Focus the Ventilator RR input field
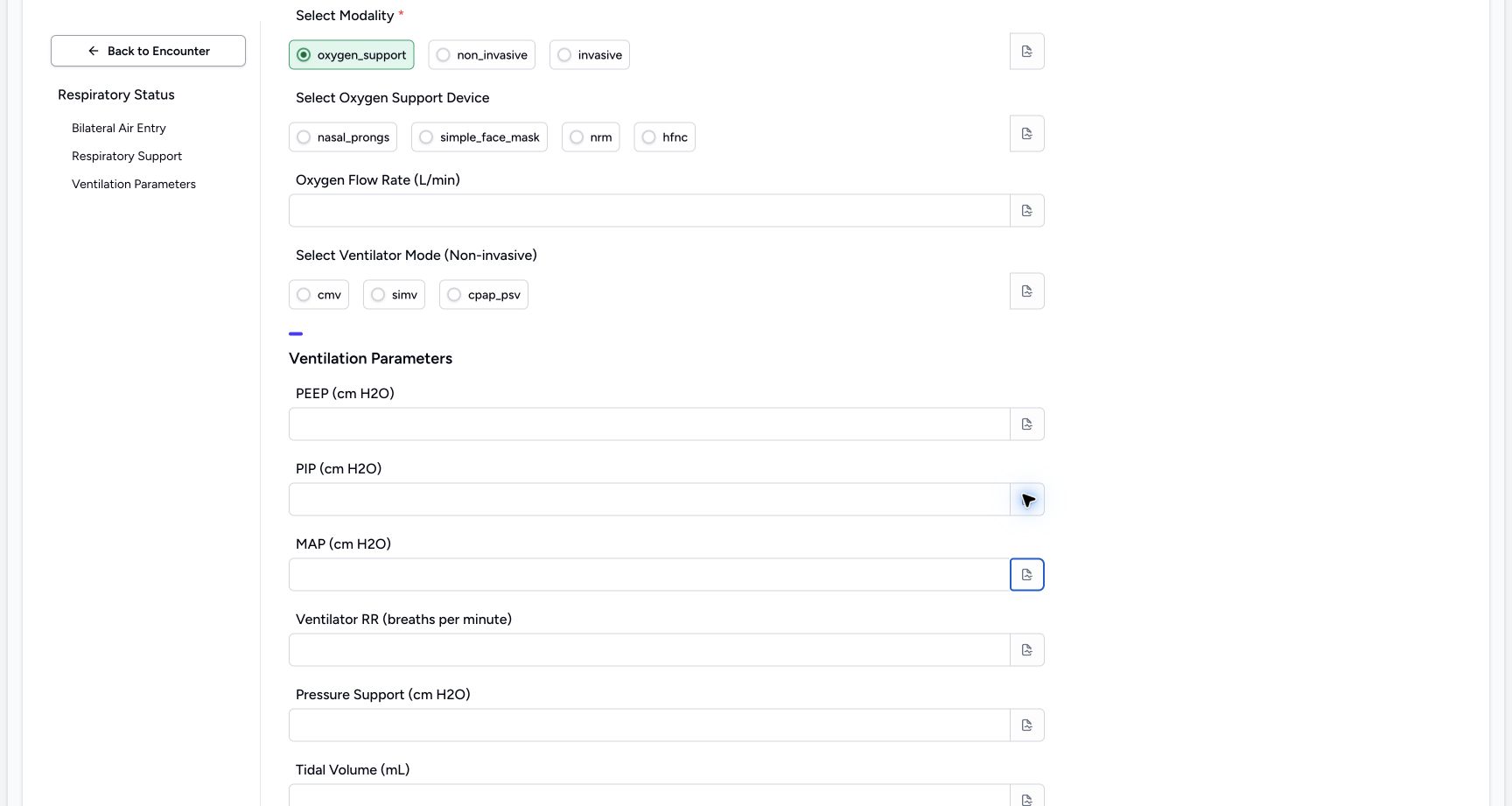This screenshot has height=806, width=1512. 649,650
